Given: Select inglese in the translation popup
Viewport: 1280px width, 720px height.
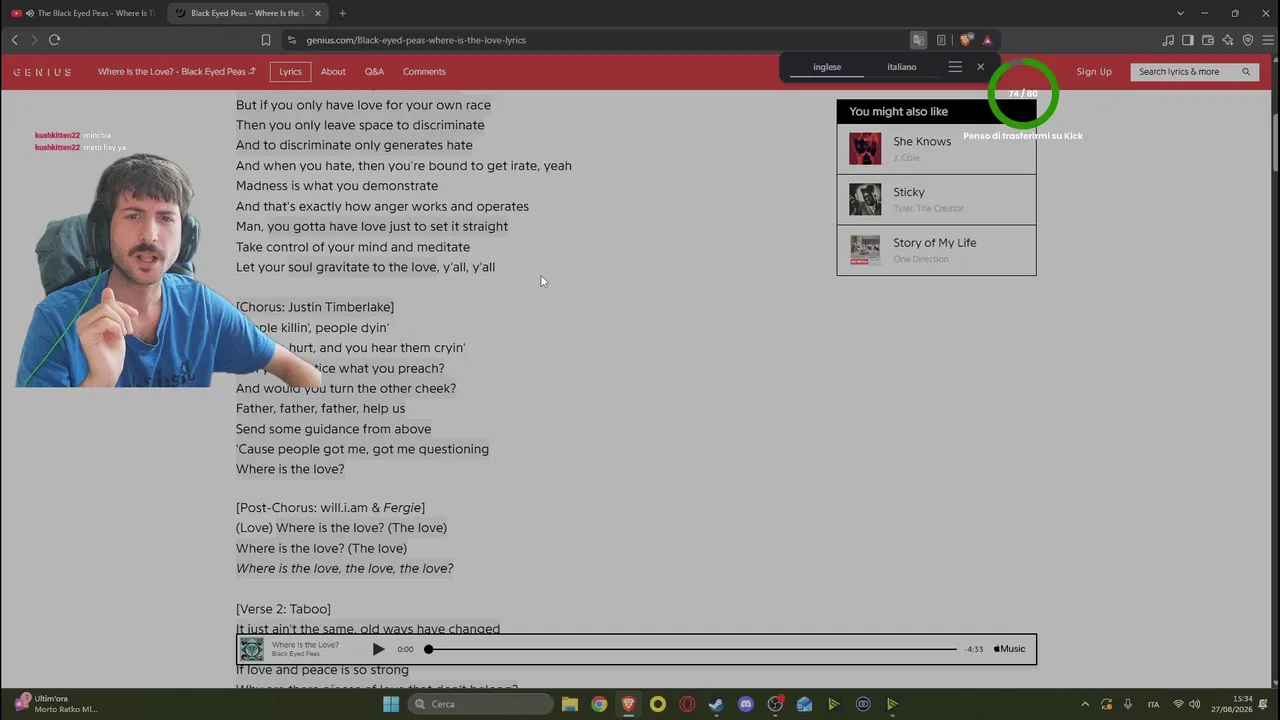Looking at the screenshot, I should tap(827, 67).
